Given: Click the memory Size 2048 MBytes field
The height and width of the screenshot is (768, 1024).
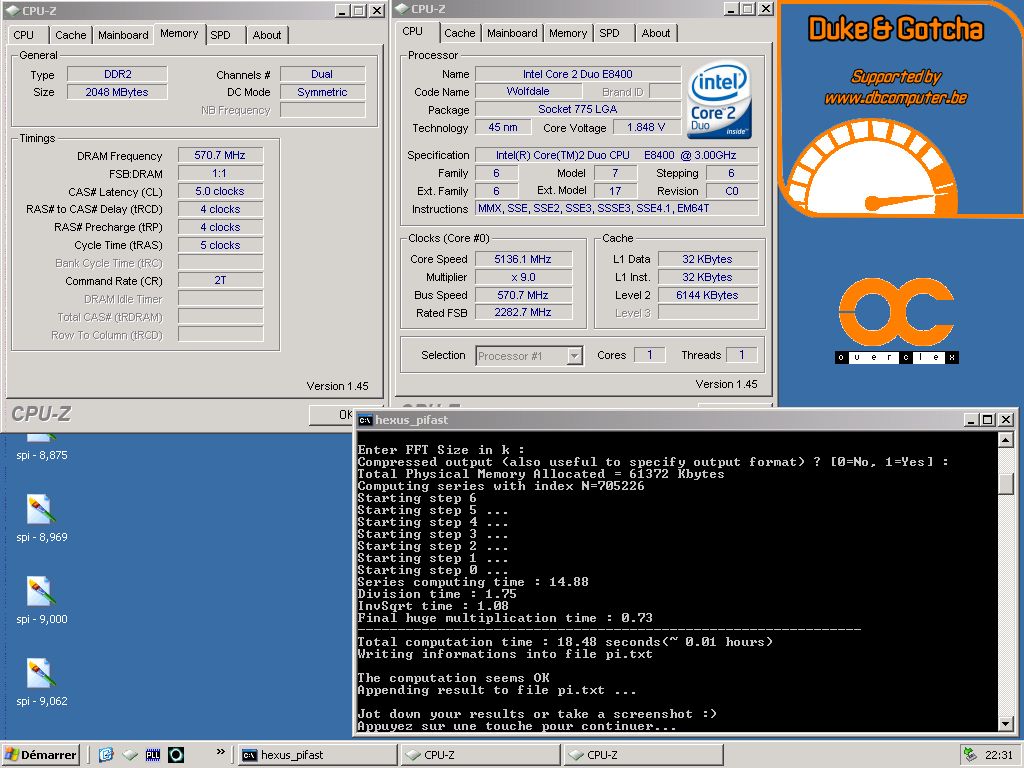Looking at the screenshot, I should tap(117, 92).
